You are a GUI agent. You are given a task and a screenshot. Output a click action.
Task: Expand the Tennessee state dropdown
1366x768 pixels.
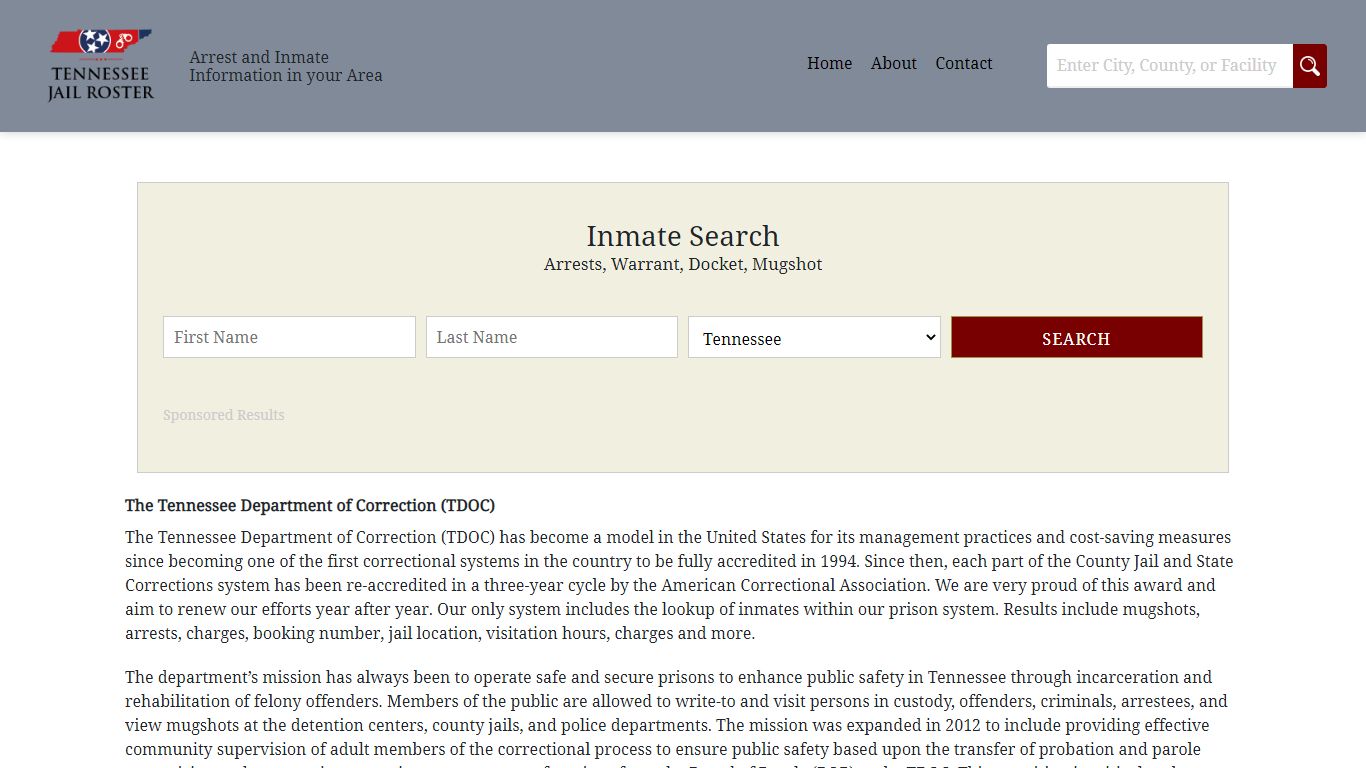814,338
